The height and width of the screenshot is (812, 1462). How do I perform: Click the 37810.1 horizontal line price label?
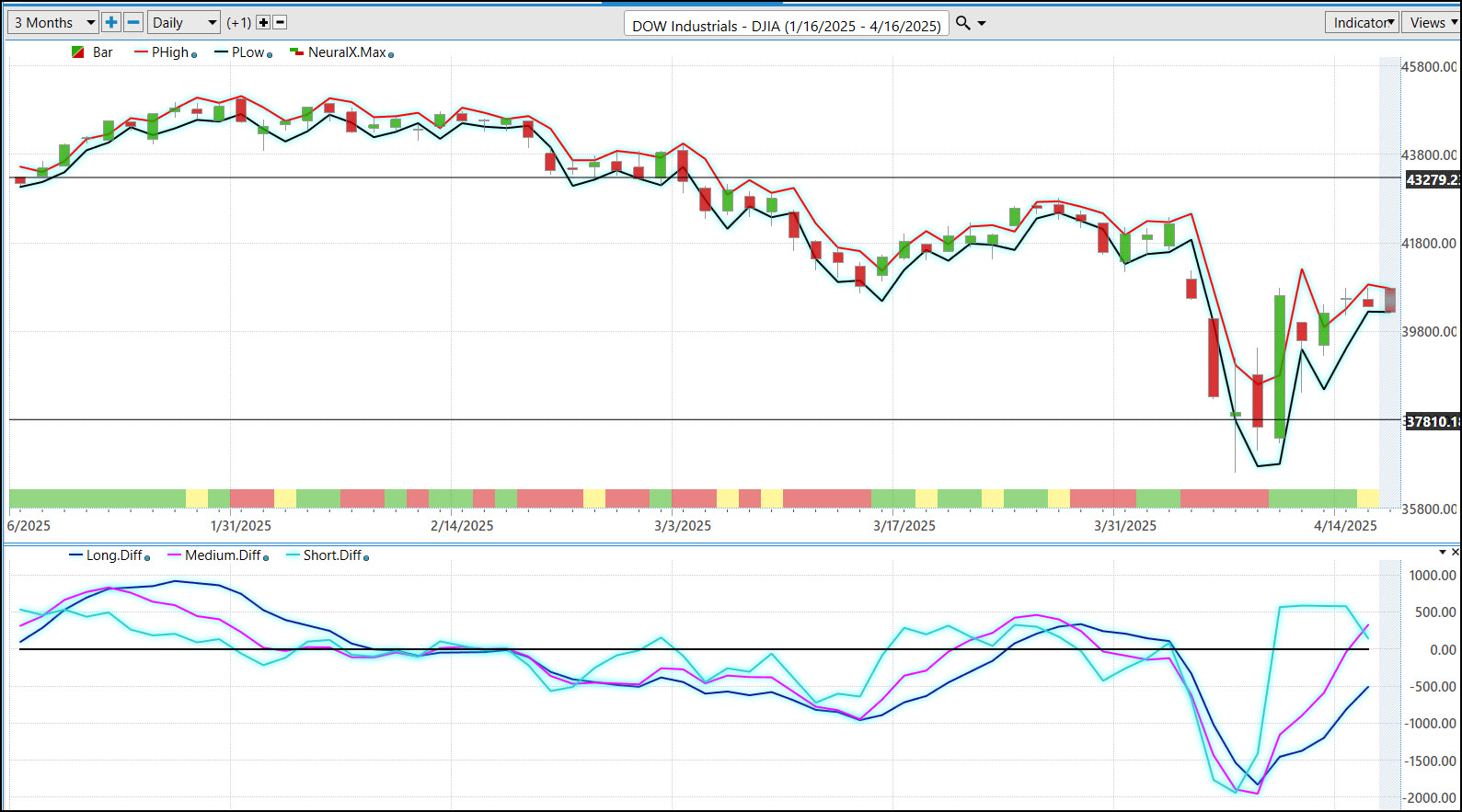point(1433,421)
